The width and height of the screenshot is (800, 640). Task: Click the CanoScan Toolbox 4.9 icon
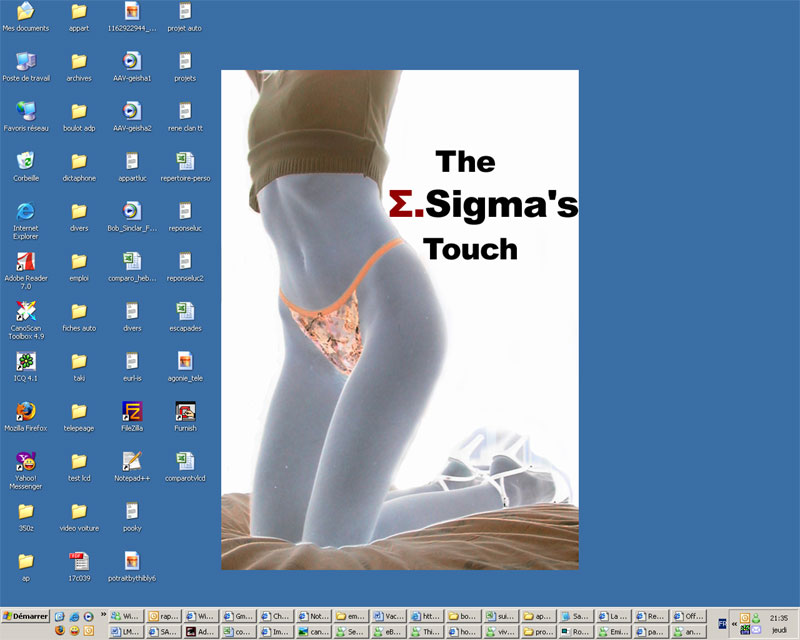tap(26, 311)
